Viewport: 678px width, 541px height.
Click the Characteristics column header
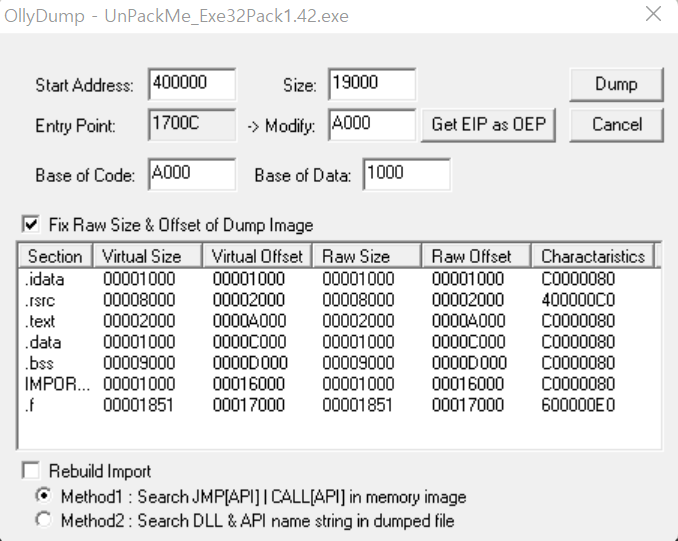[593, 256]
